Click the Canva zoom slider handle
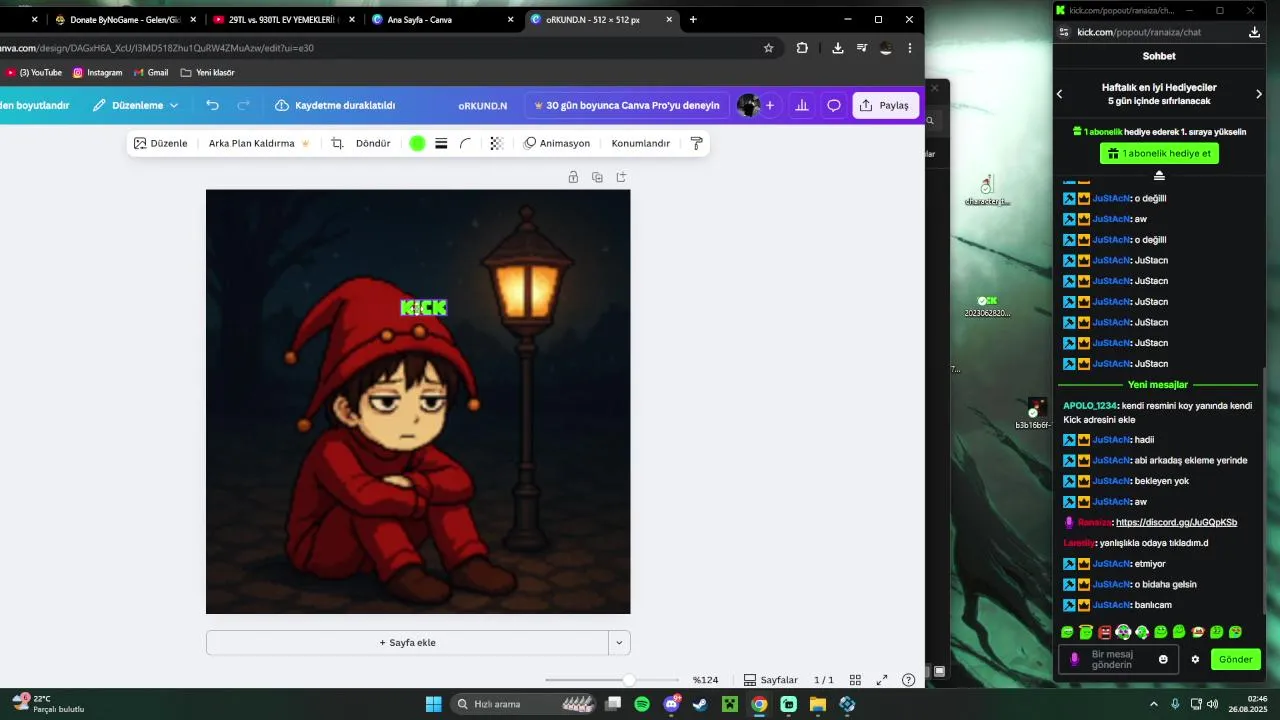Screen dimensions: 1280x720 point(629,680)
